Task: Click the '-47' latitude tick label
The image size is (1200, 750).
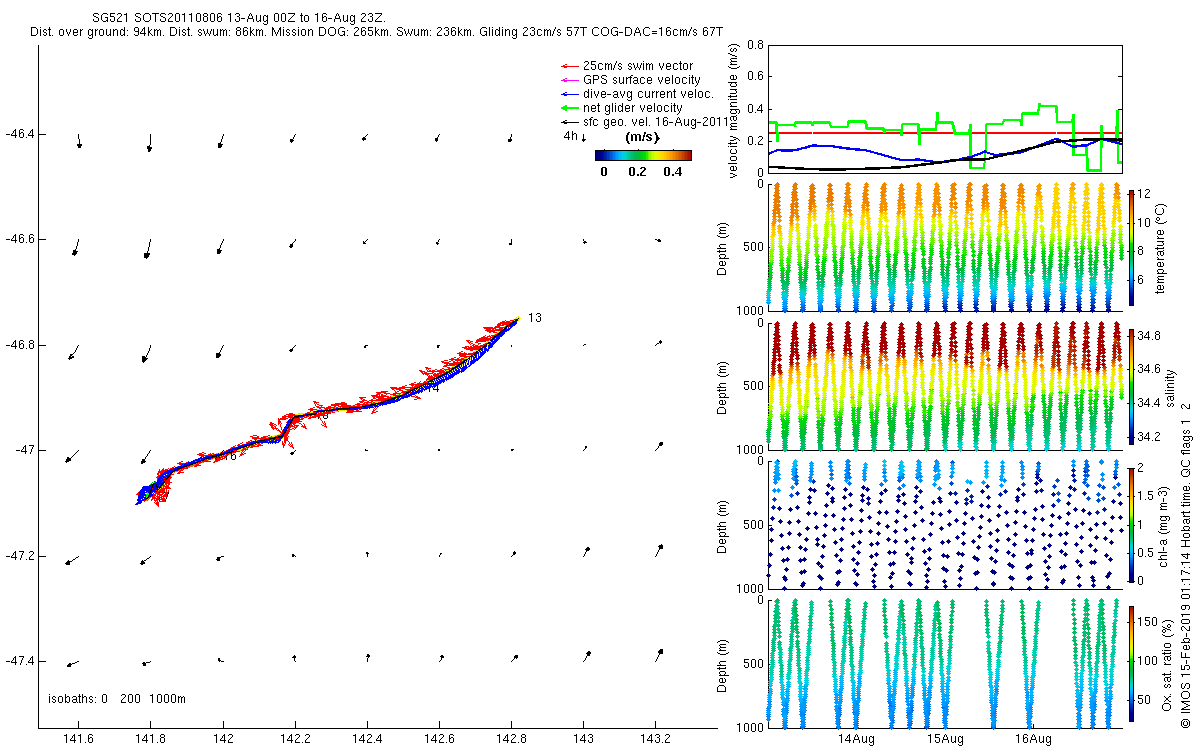Action: click(24, 450)
